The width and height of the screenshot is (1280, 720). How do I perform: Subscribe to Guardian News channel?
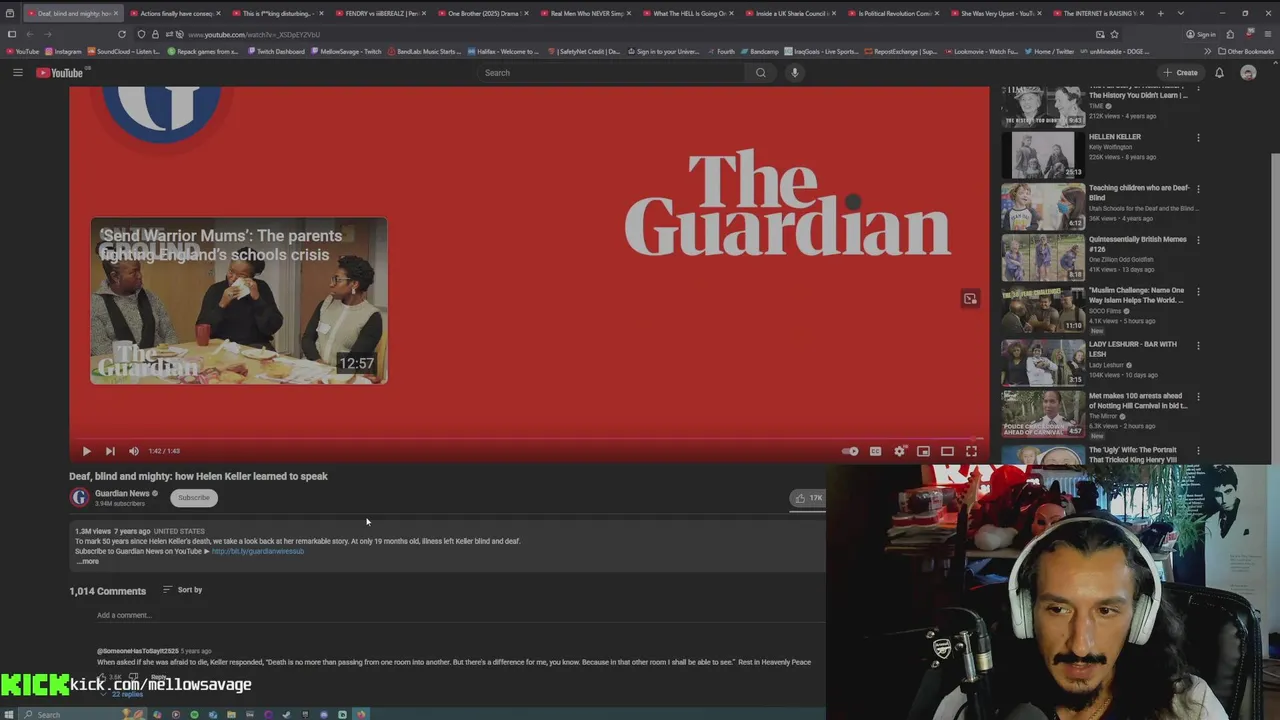[194, 497]
